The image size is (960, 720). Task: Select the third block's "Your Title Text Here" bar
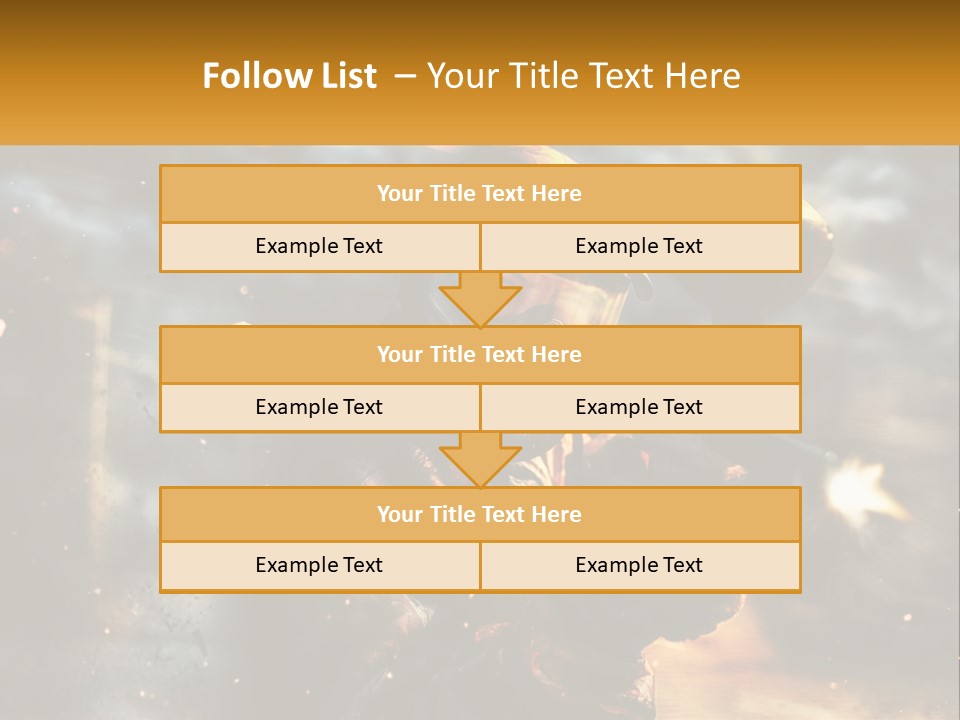[480, 514]
